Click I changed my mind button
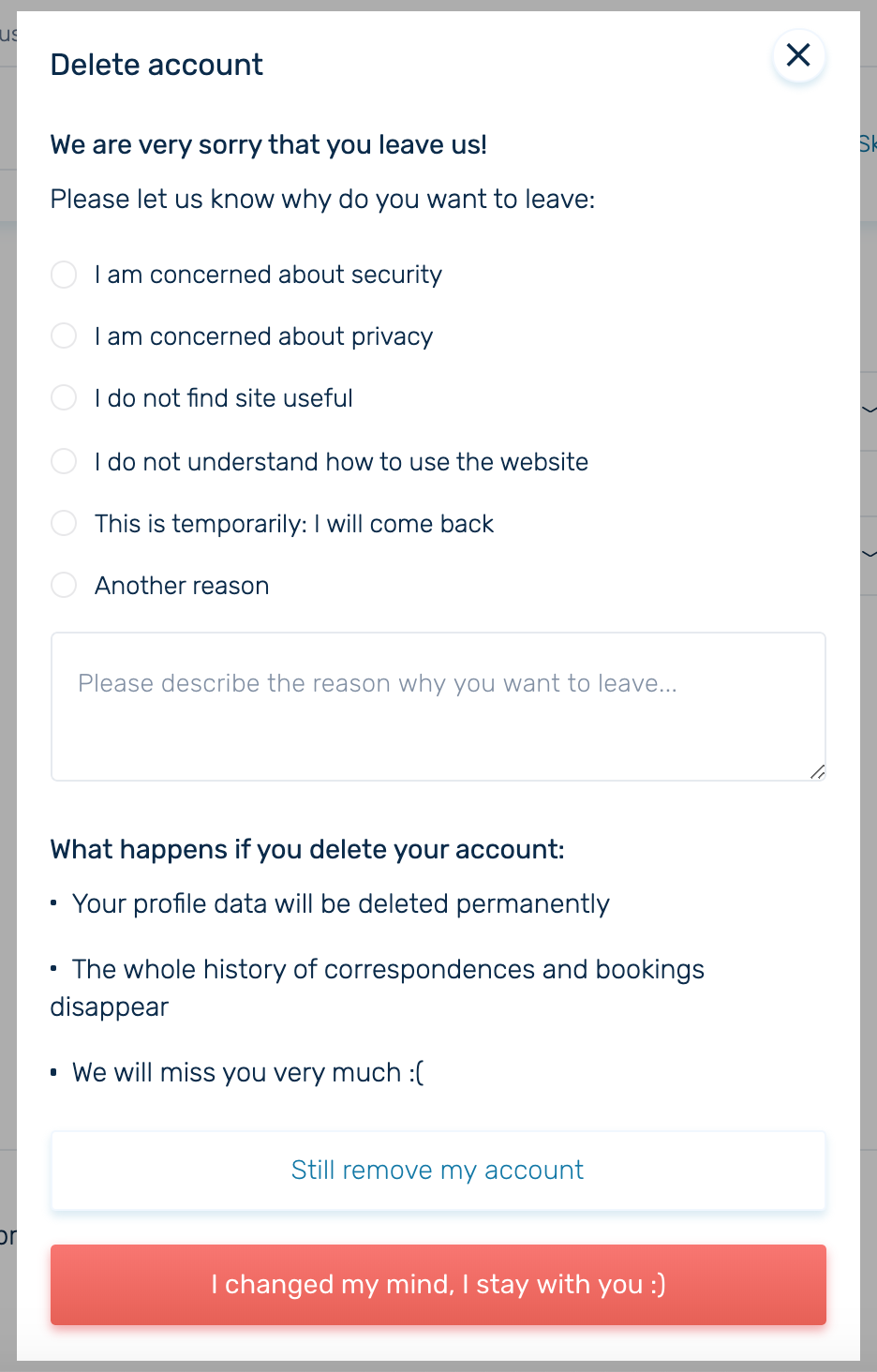877x1372 pixels. pos(438,1285)
